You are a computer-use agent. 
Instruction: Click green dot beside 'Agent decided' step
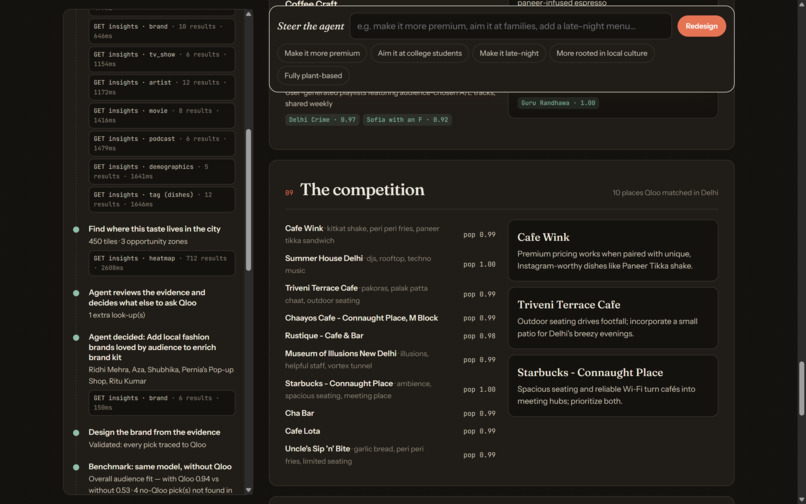[x=76, y=338]
